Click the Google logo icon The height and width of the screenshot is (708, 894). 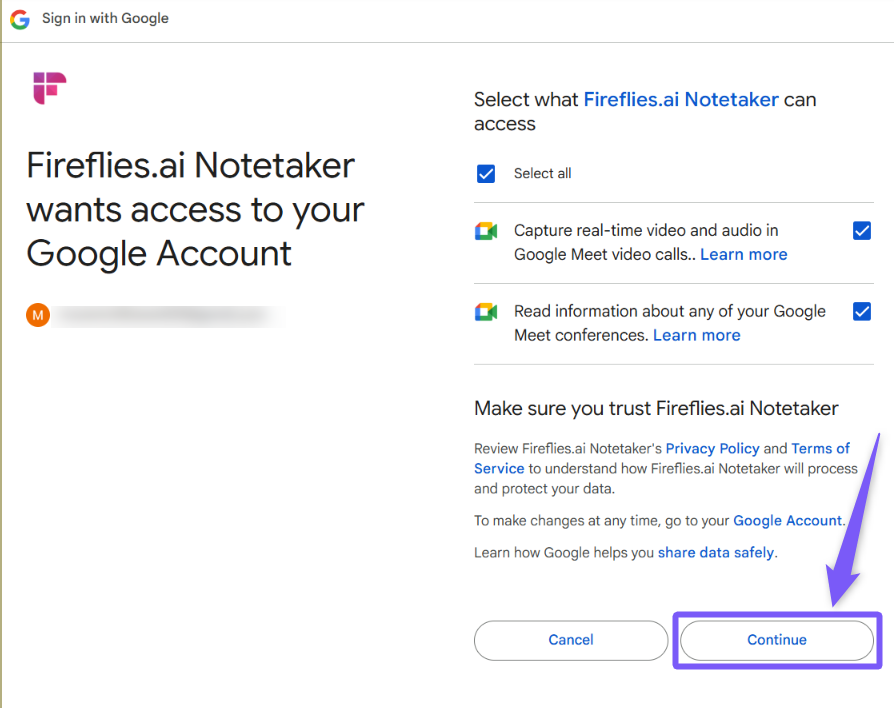[x=20, y=19]
